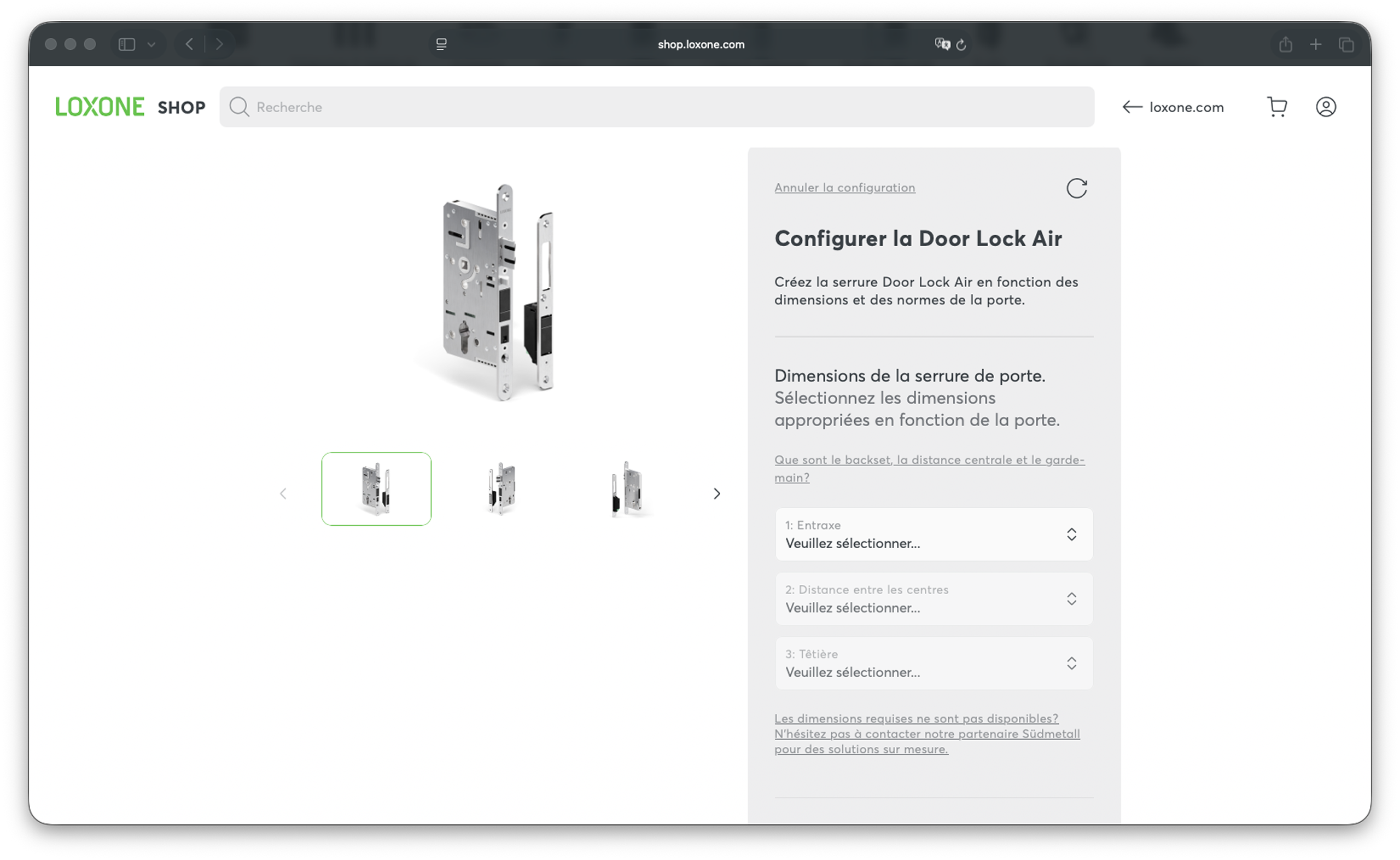Show next product thumbnails with right arrow
This screenshot has height=860, width=1400.
pos(716,493)
